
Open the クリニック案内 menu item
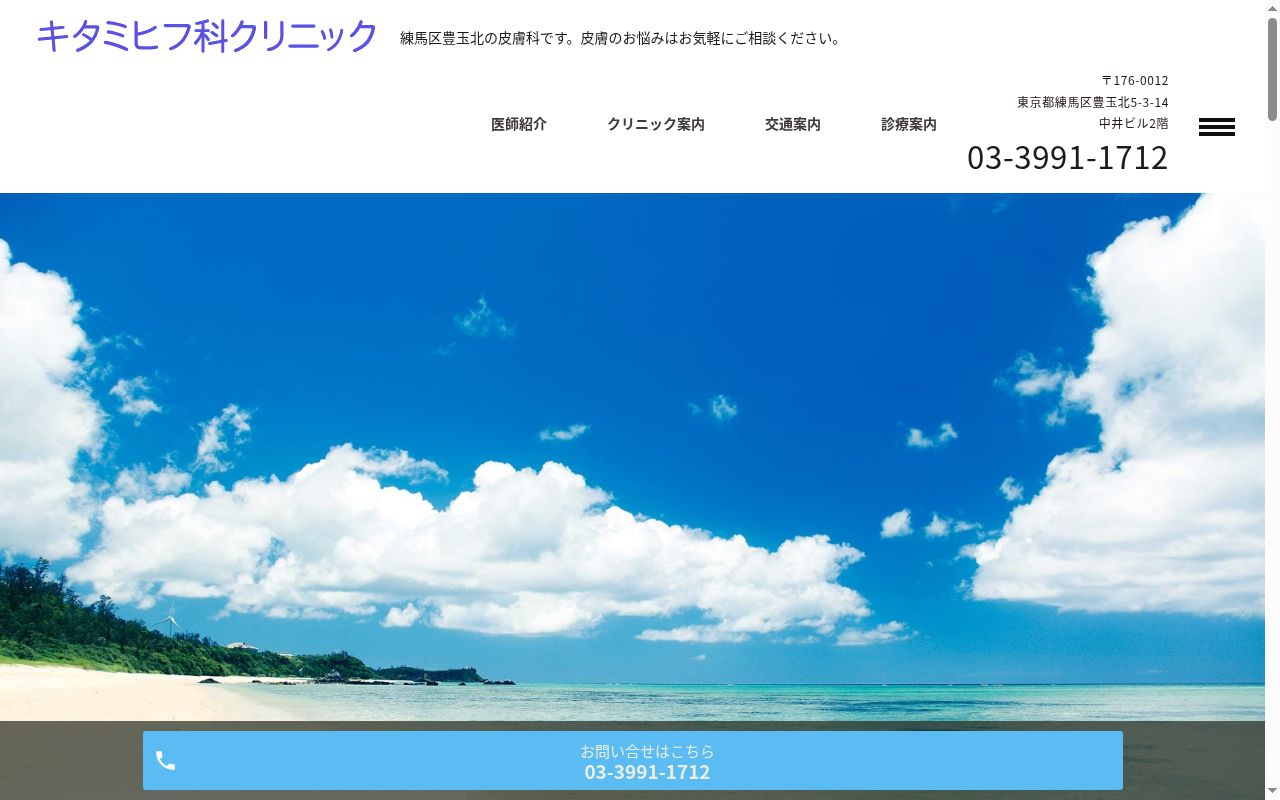656,125
